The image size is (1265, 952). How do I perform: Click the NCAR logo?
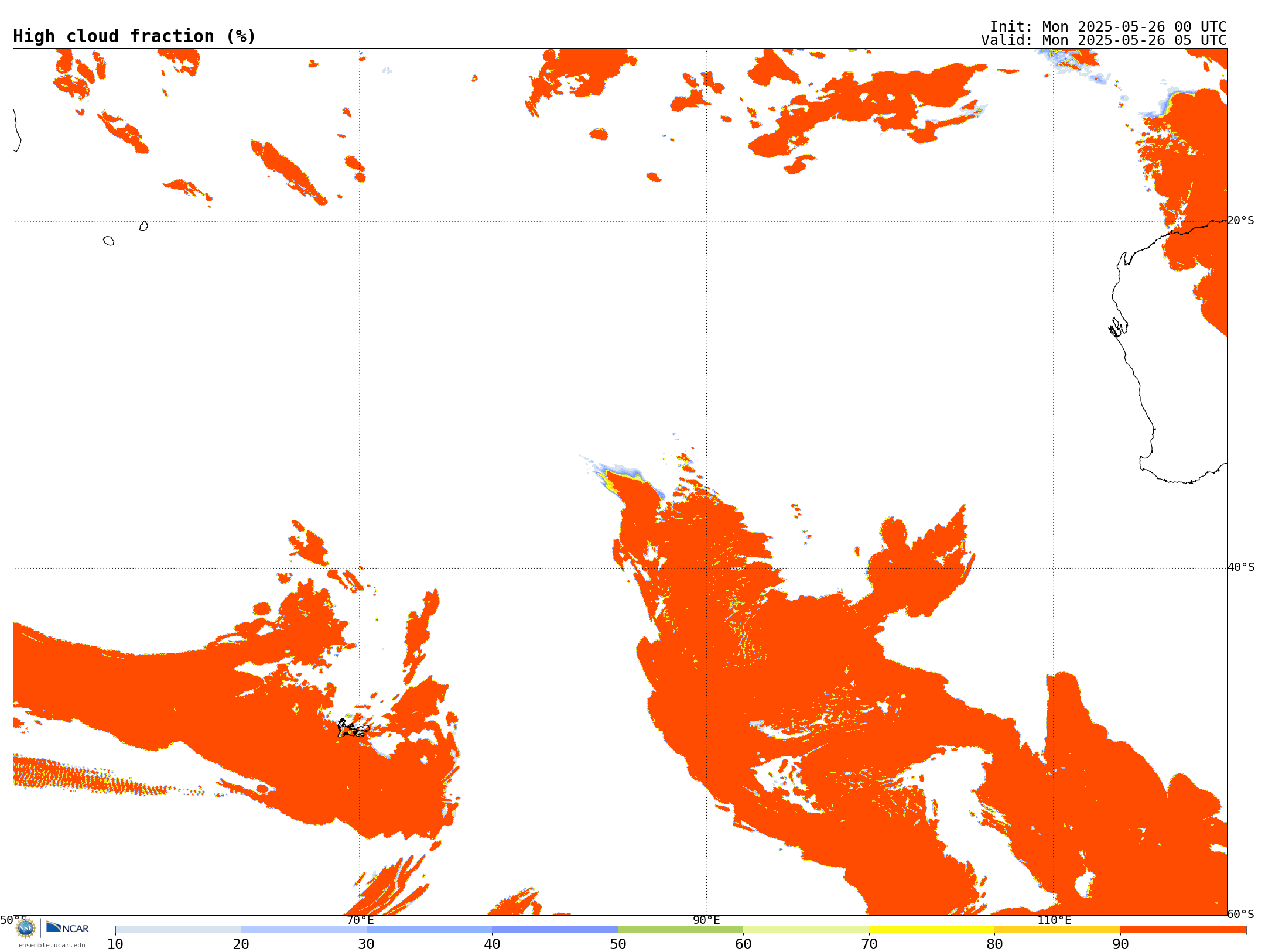(67, 927)
